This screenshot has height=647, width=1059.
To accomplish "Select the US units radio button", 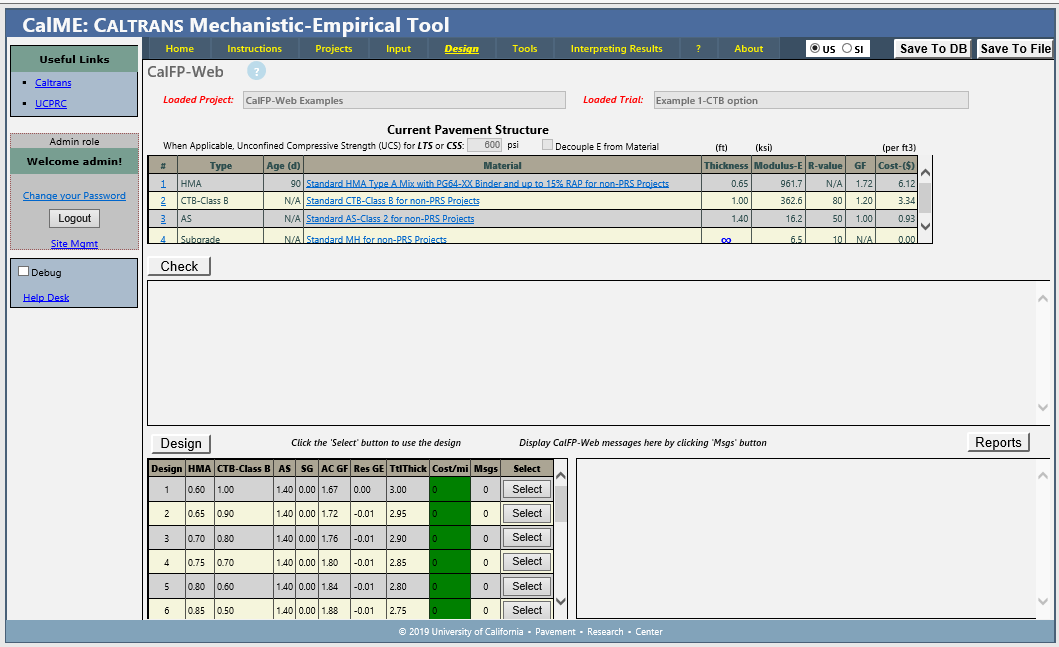I will (x=815, y=48).
